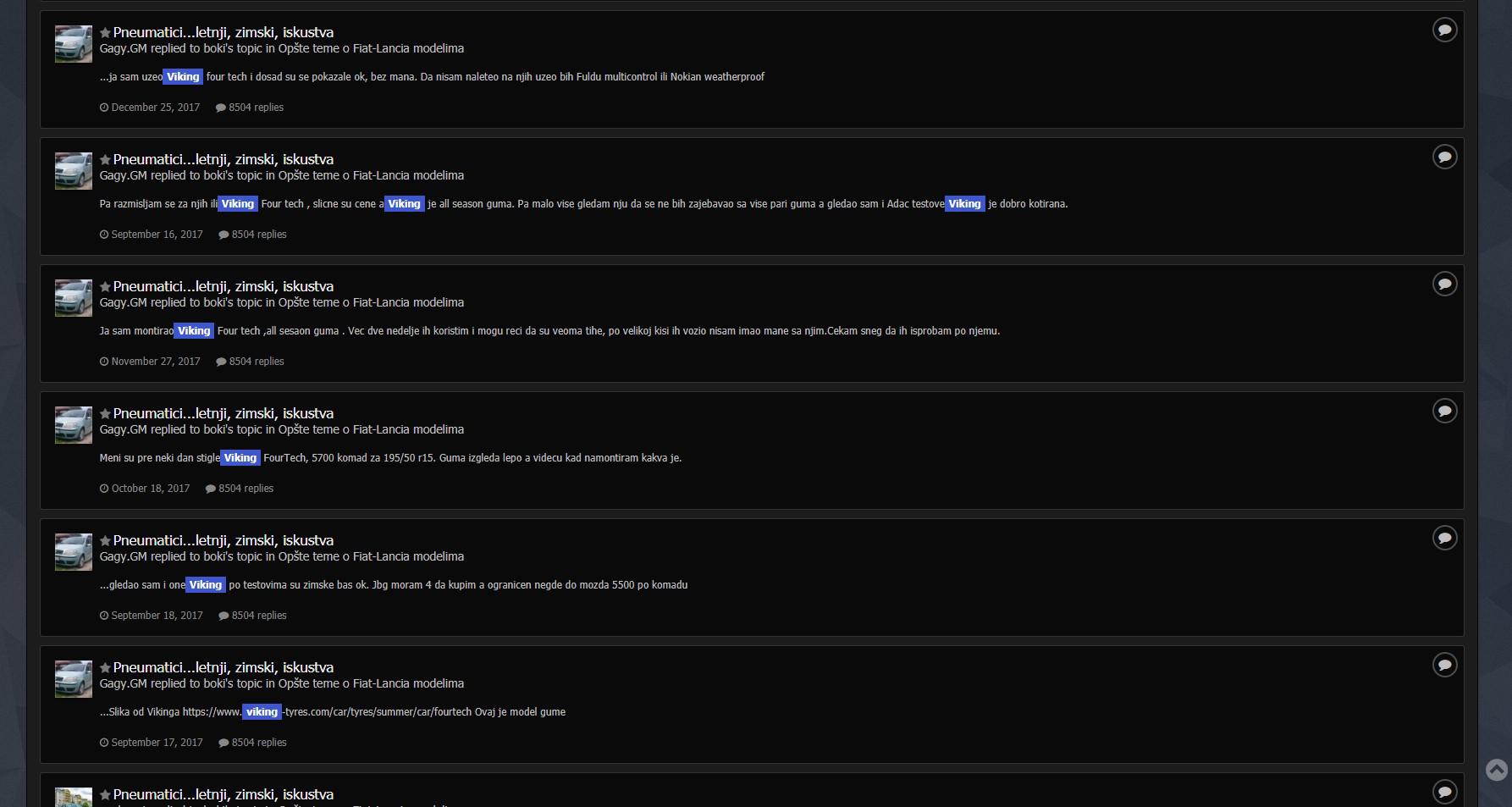Click the October 18, 2017 date link
The image size is (1512, 807).
coord(150,489)
